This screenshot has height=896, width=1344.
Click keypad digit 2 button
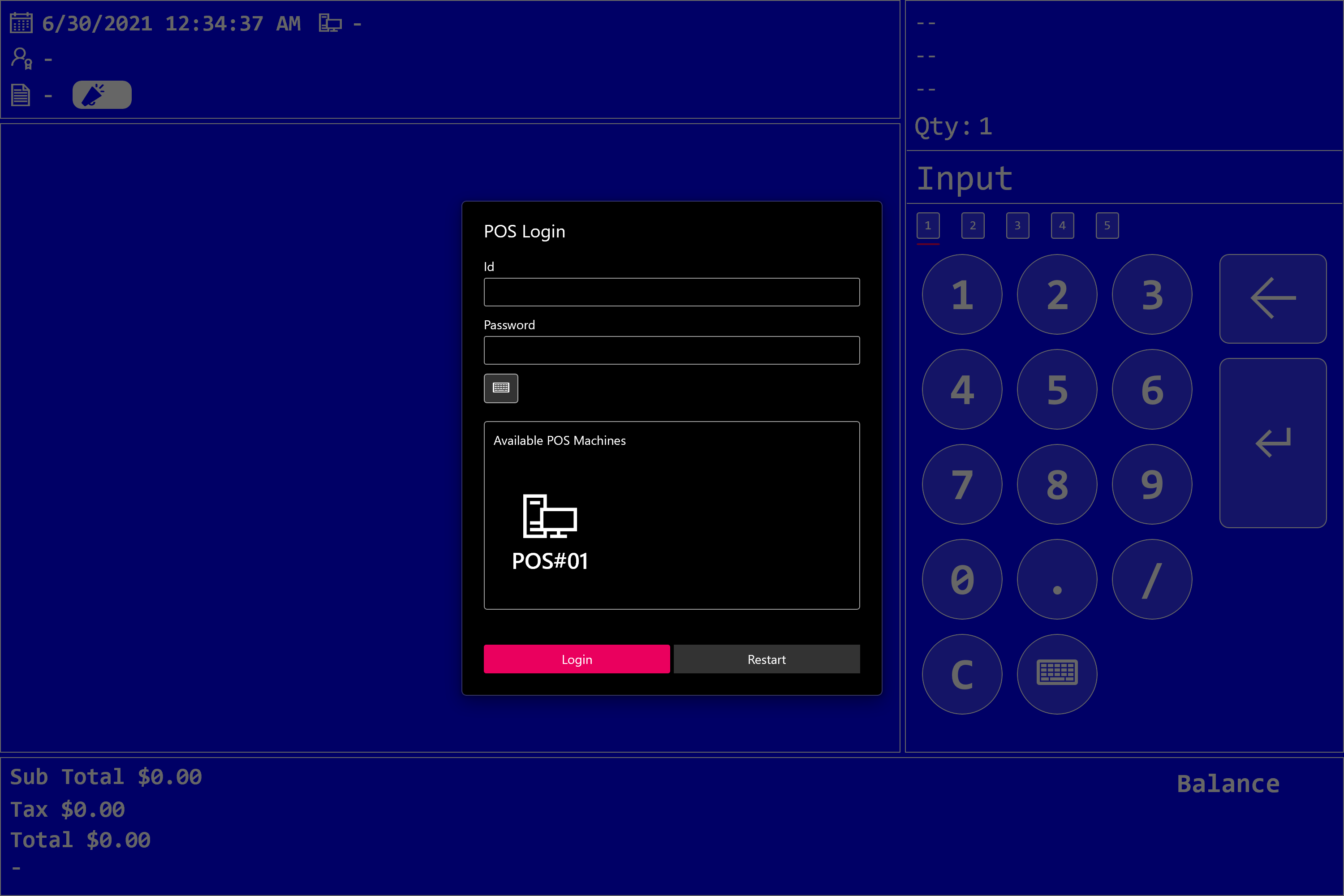tap(1057, 295)
